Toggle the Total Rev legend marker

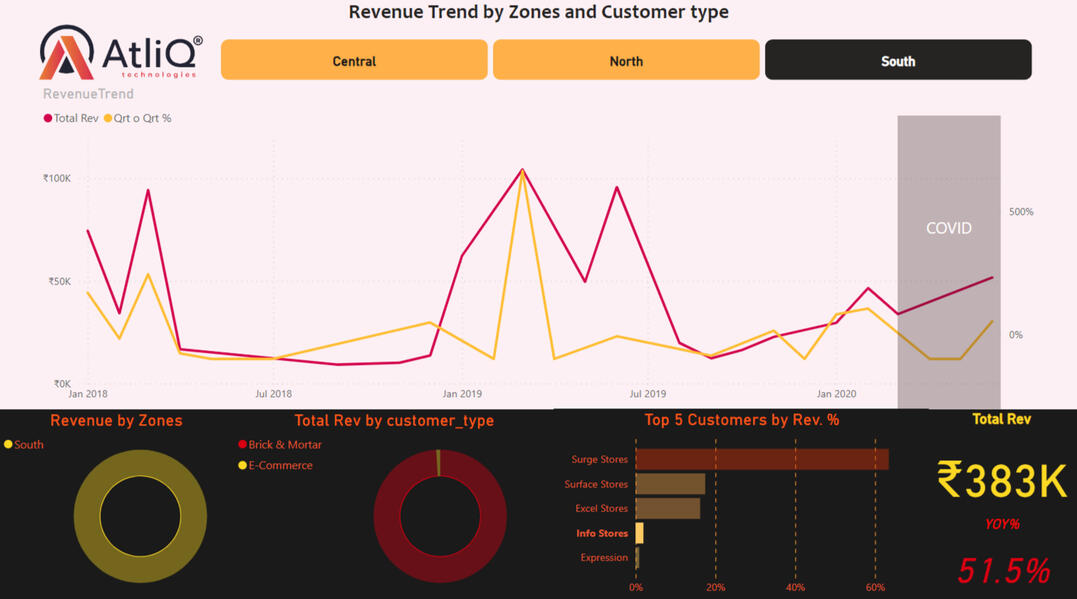(48, 118)
